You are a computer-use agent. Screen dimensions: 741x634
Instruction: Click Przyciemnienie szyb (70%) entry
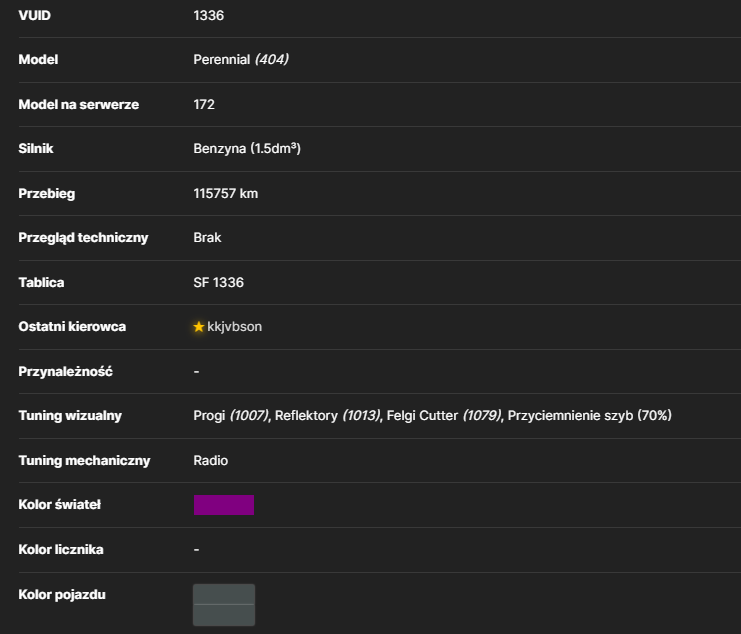(590, 416)
